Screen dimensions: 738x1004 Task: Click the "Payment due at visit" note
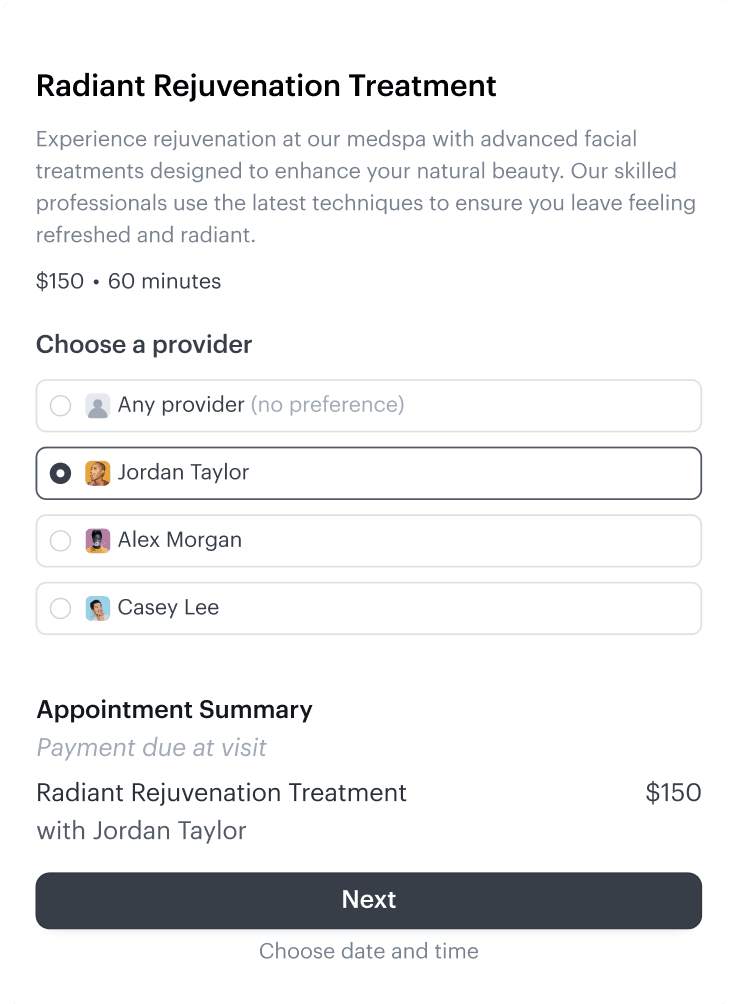pos(152,747)
